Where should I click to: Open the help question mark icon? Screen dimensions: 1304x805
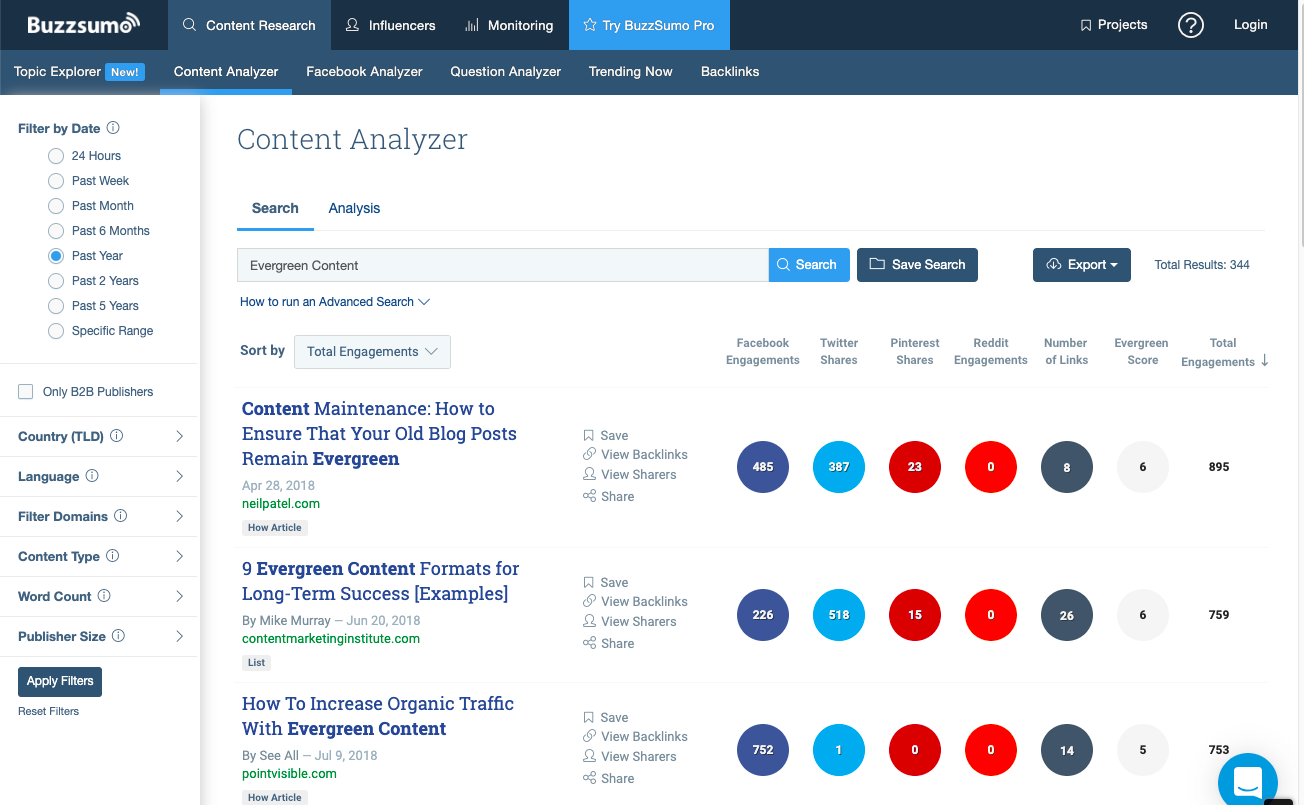tap(1190, 25)
